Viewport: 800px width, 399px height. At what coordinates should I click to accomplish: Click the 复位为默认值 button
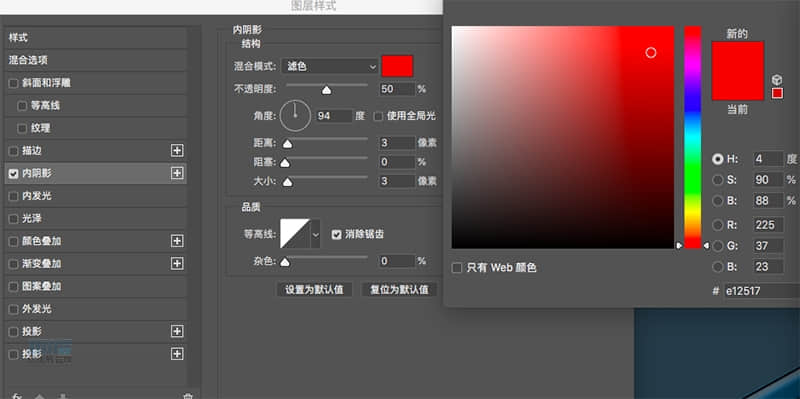point(399,290)
